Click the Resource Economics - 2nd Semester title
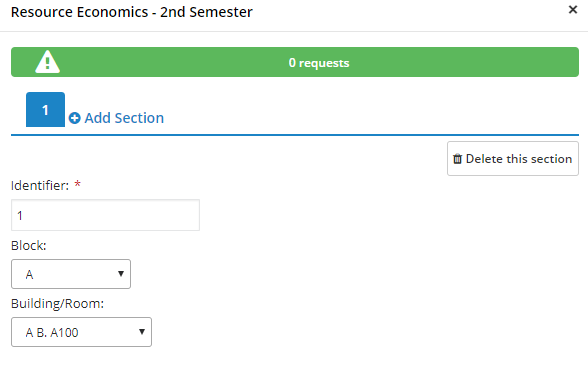Screen dimensions: 588x365 click(132, 12)
